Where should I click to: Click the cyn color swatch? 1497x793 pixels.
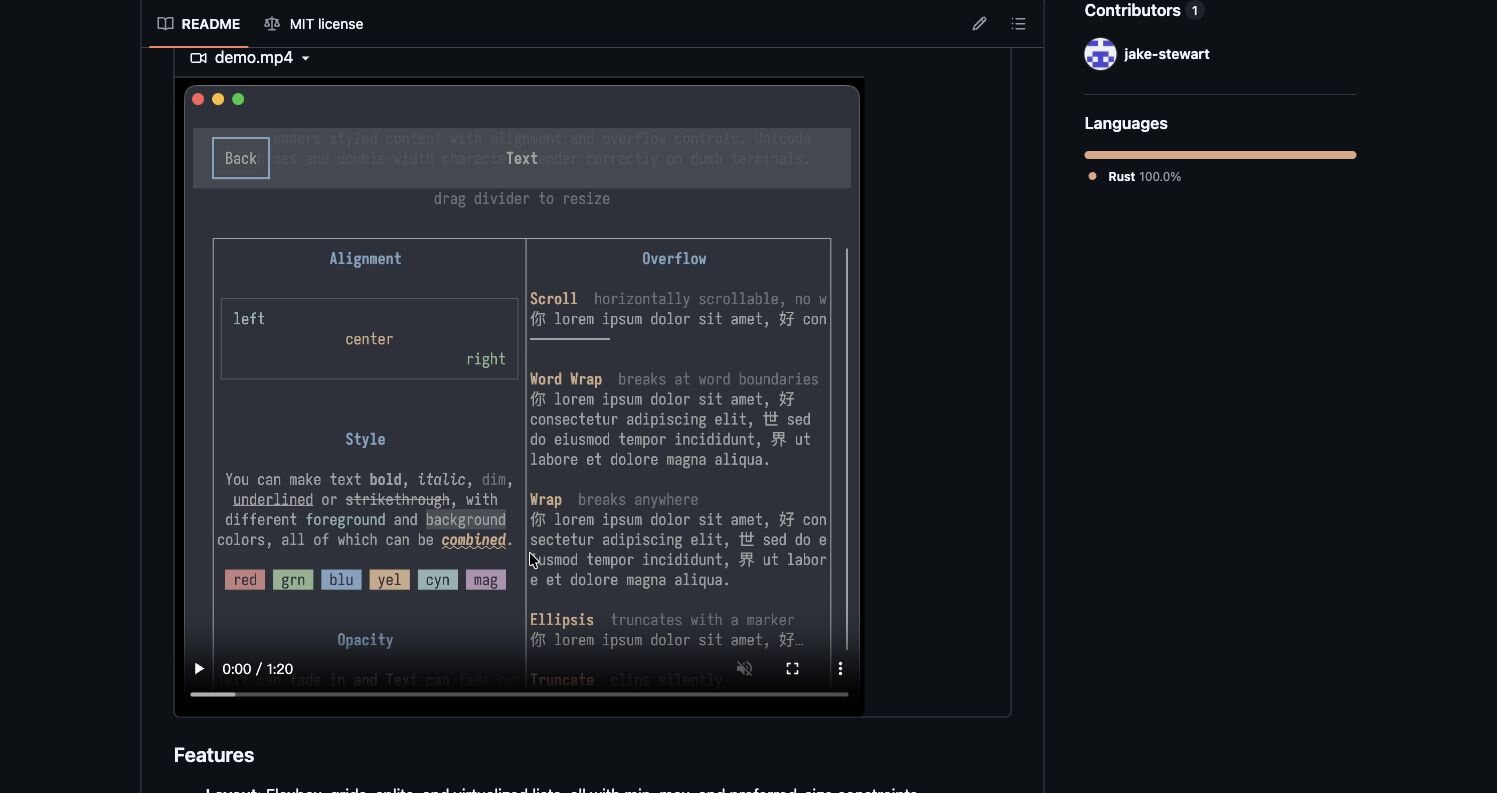point(438,580)
